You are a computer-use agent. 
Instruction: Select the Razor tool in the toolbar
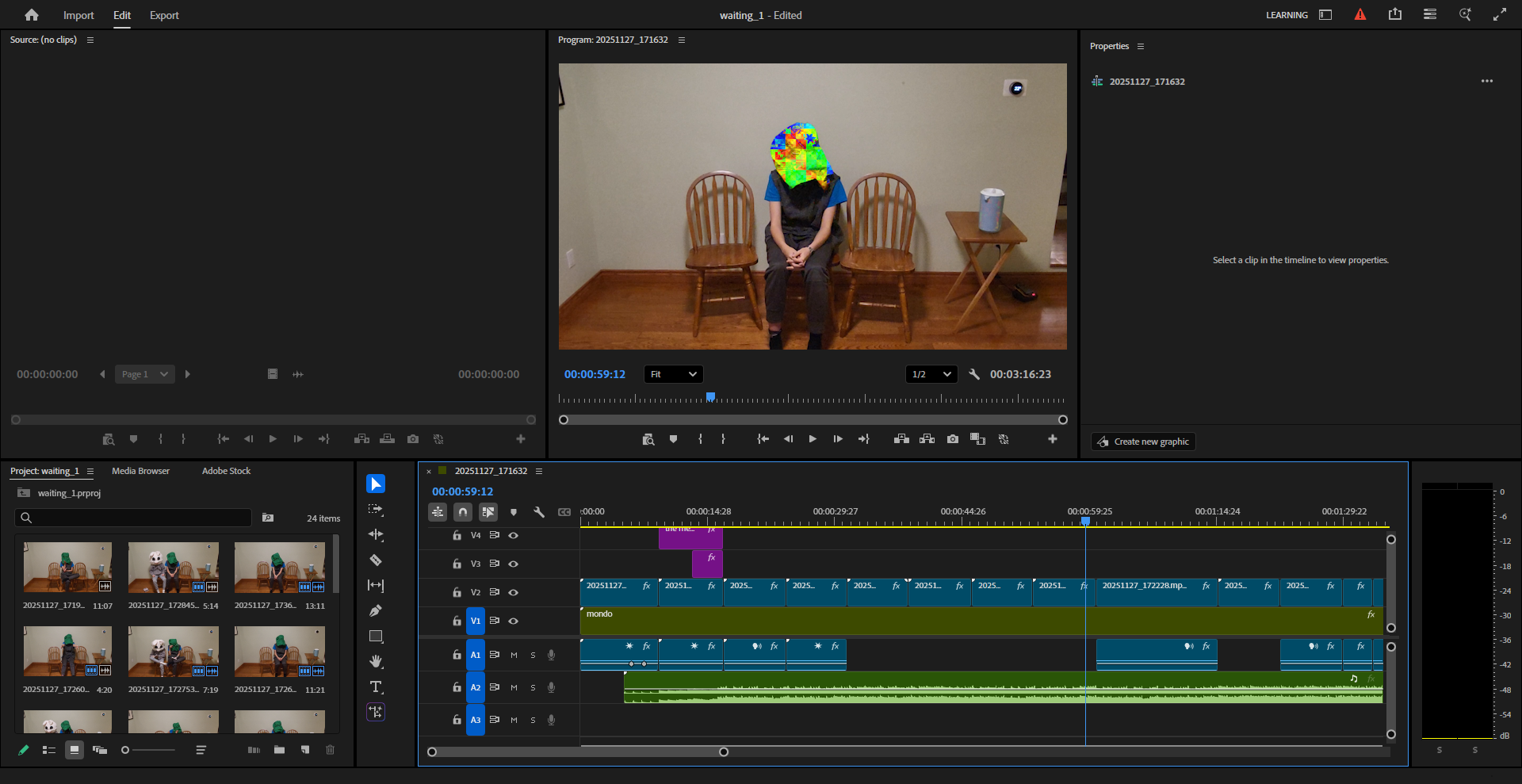point(376,560)
